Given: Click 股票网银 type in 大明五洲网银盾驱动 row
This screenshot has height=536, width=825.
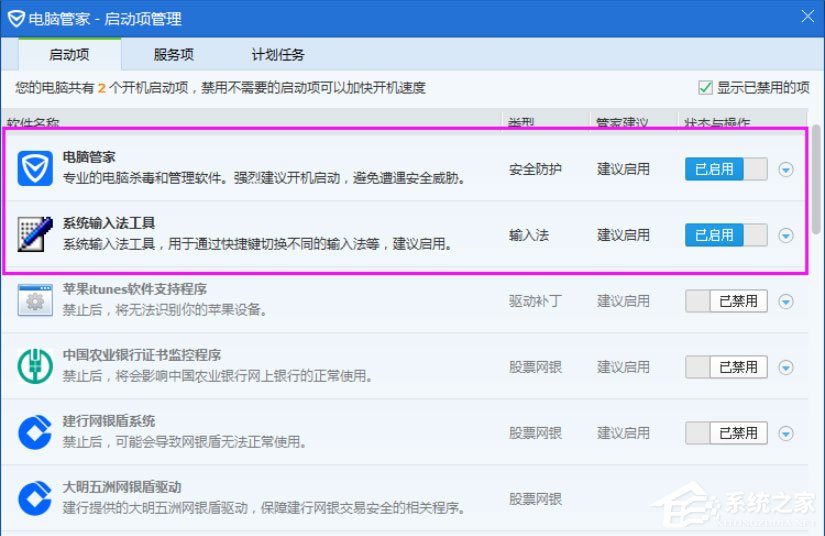Looking at the screenshot, I should 535,499.
